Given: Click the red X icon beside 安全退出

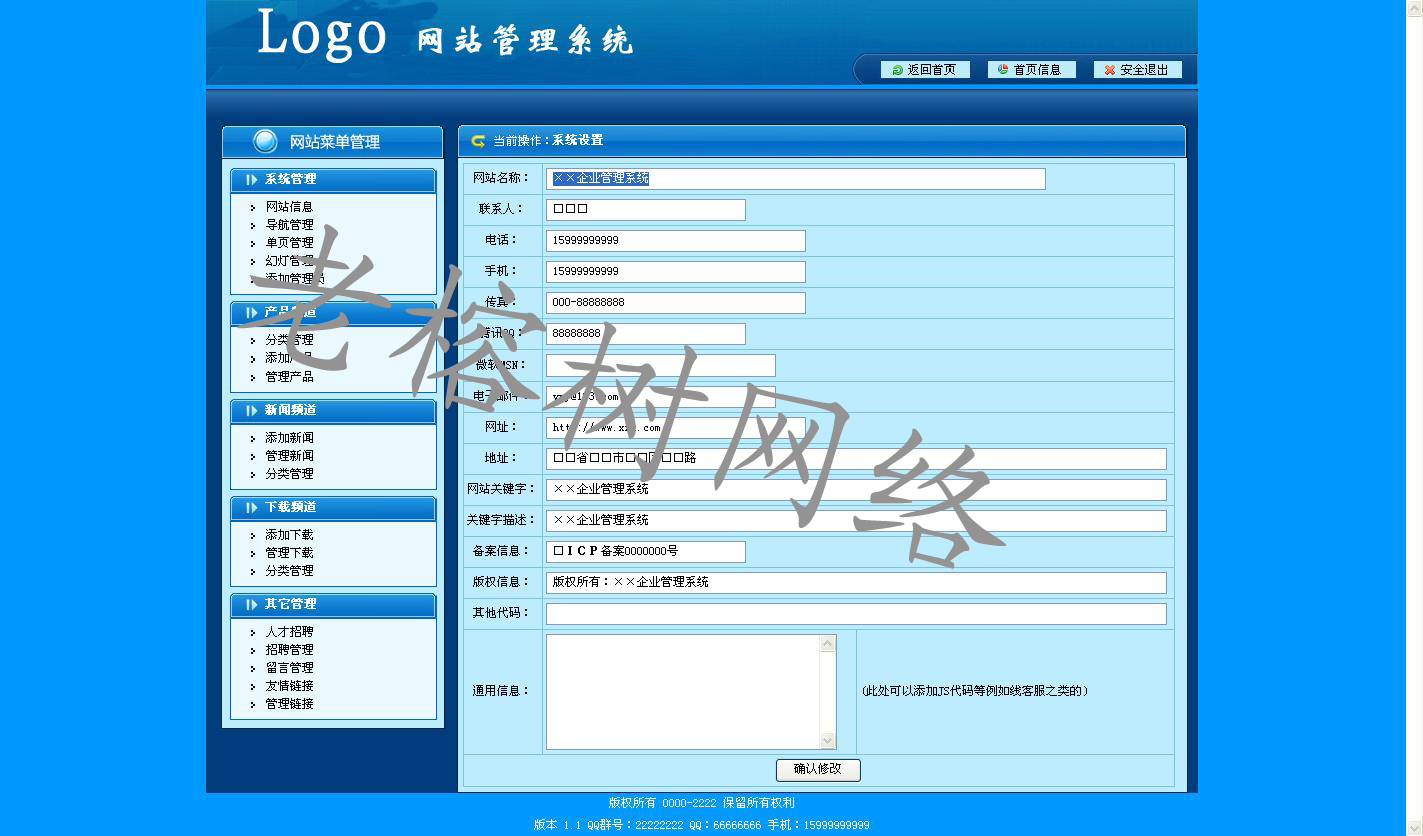Looking at the screenshot, I should (1109, 70).
